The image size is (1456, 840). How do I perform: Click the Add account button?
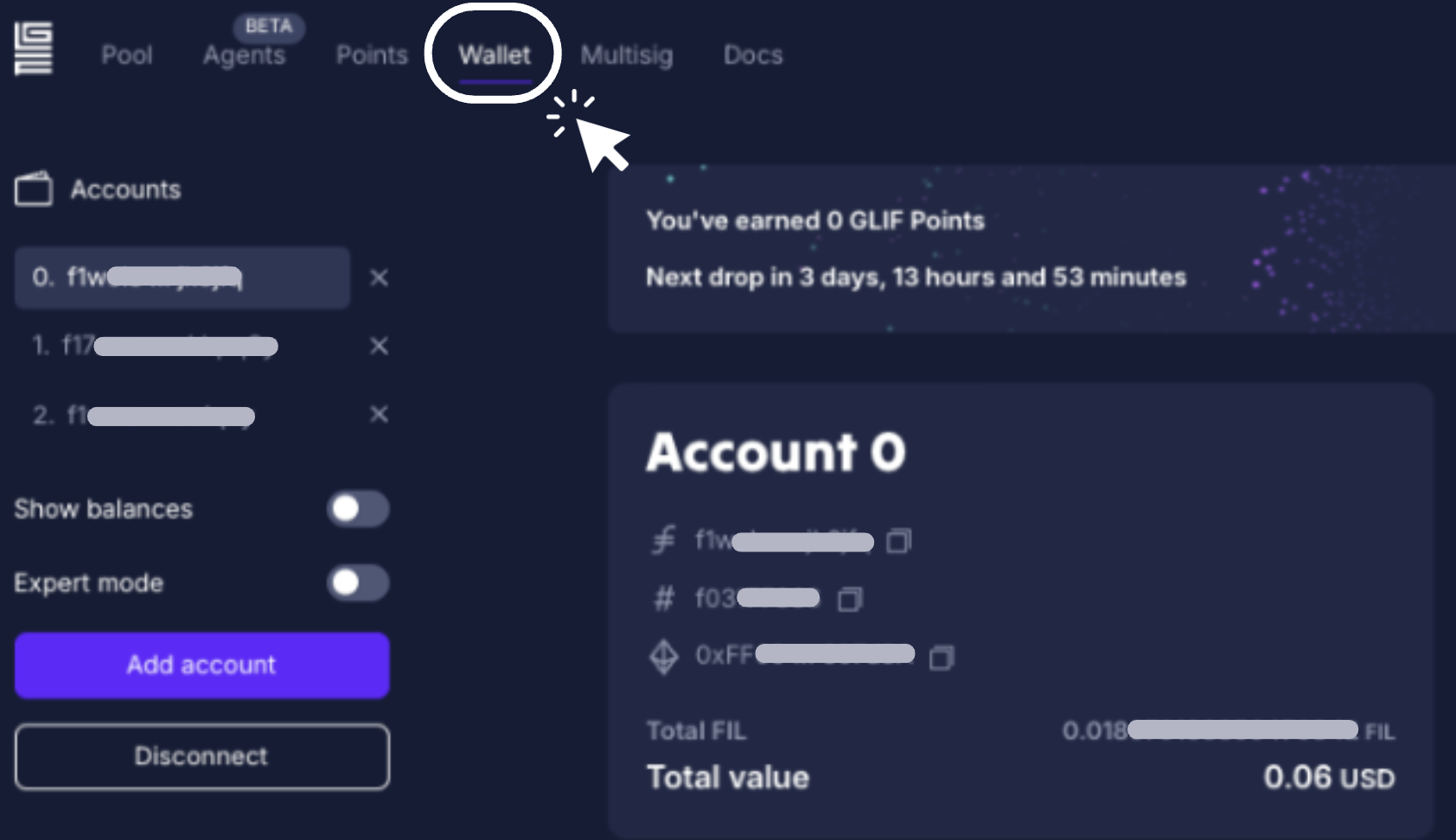pyautogui.click(x=201, y=665)
